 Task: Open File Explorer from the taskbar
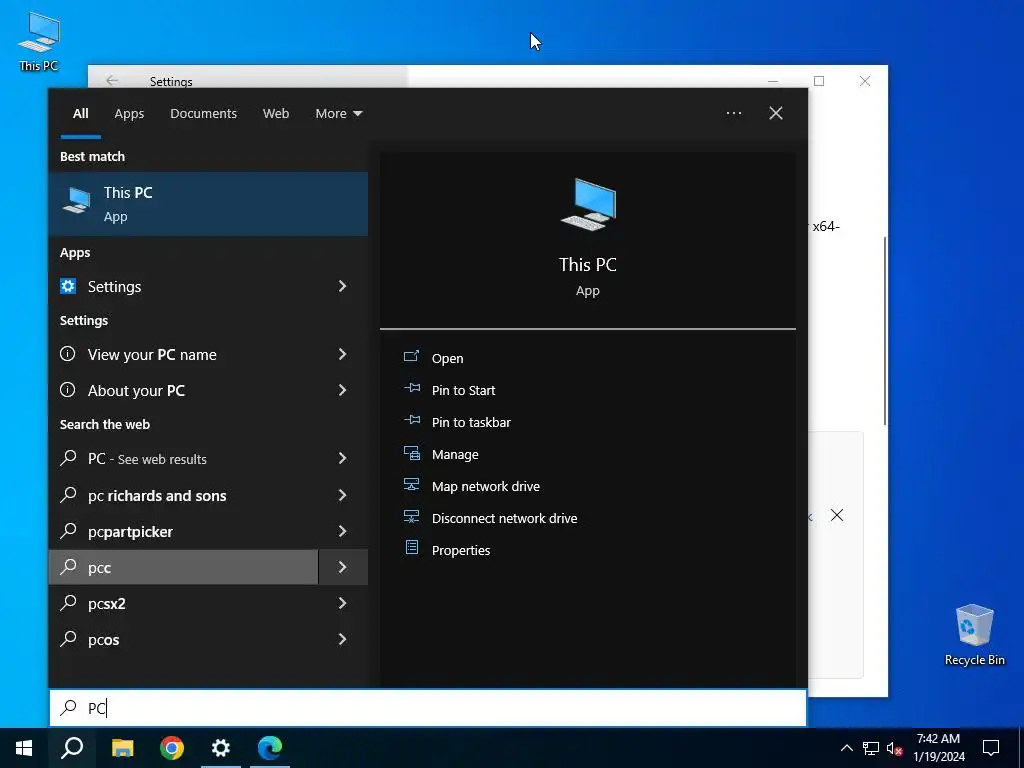122,748
